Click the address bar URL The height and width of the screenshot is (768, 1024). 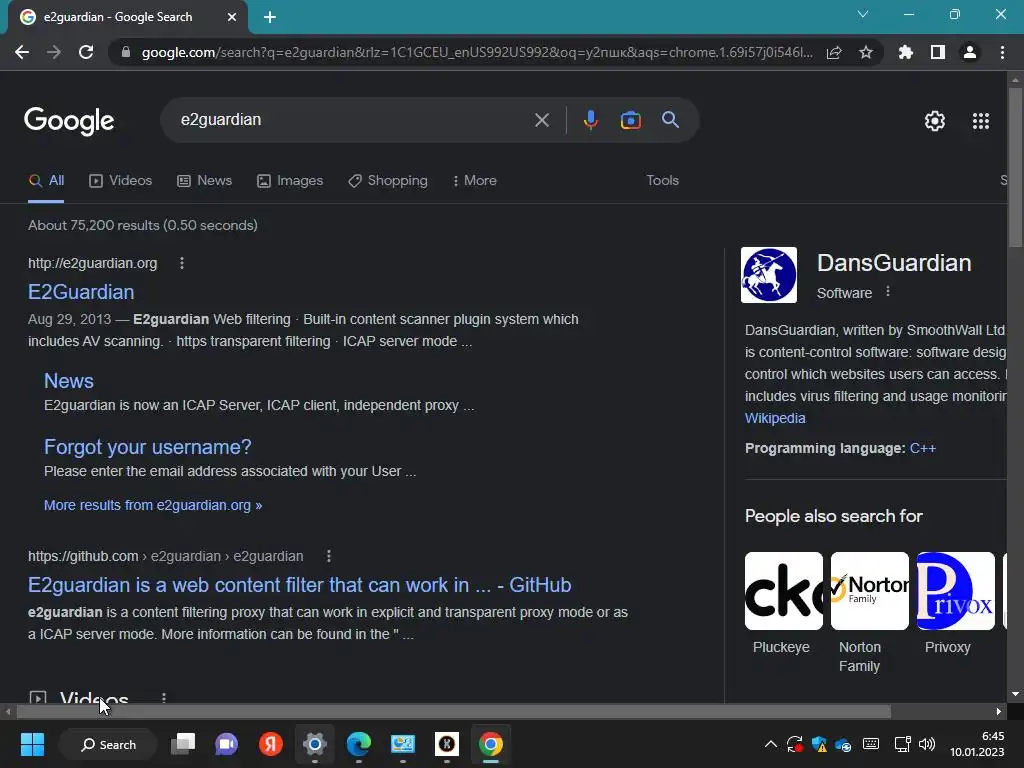[x=477, y=52]
